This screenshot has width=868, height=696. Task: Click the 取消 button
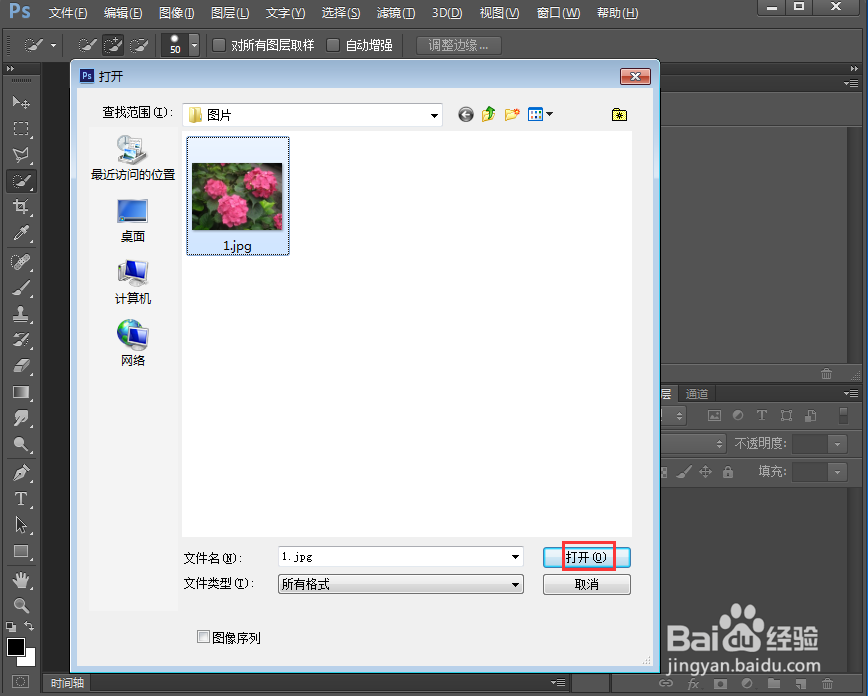point(587,584)
